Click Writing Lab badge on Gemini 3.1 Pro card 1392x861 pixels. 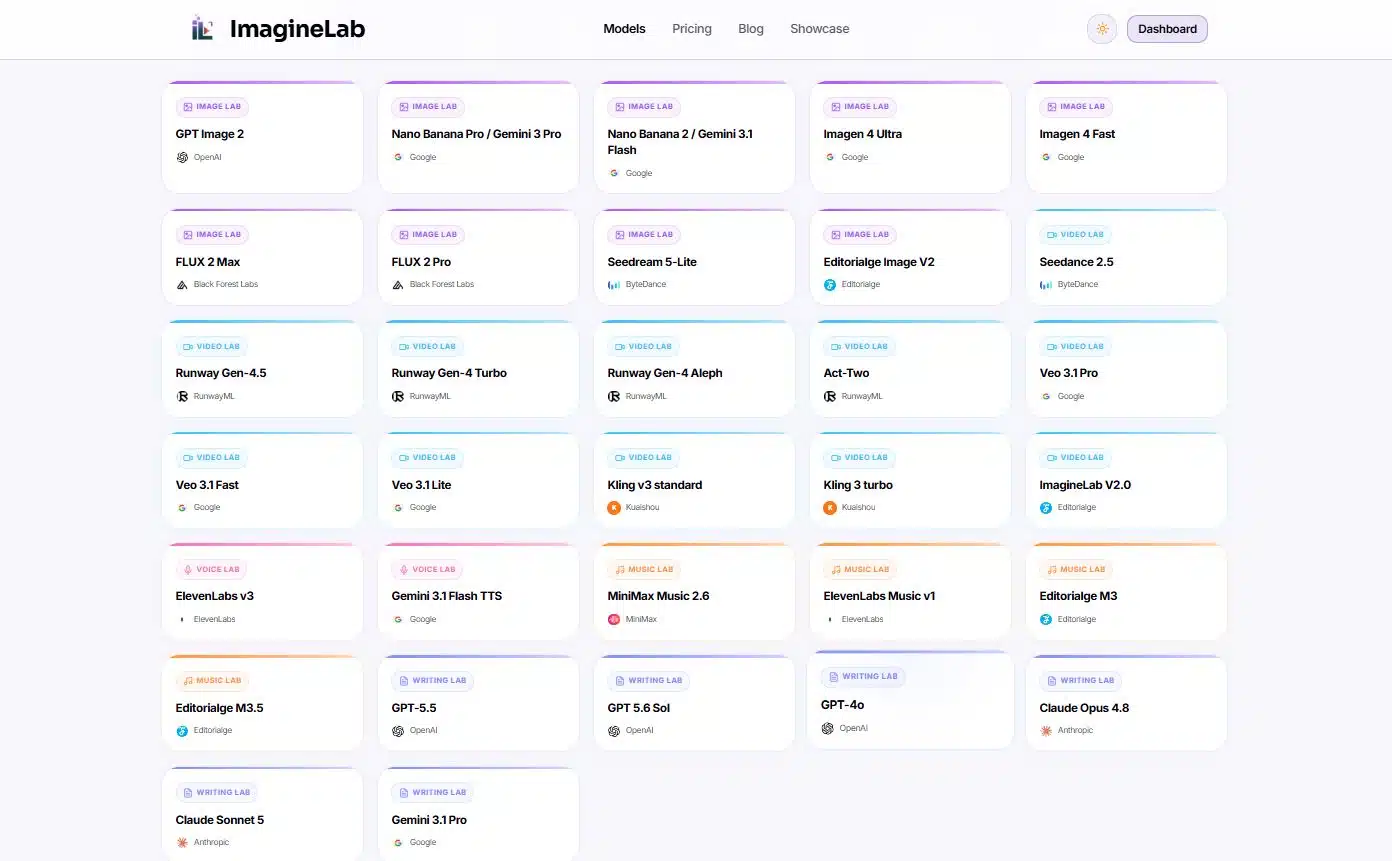(433, 792)
